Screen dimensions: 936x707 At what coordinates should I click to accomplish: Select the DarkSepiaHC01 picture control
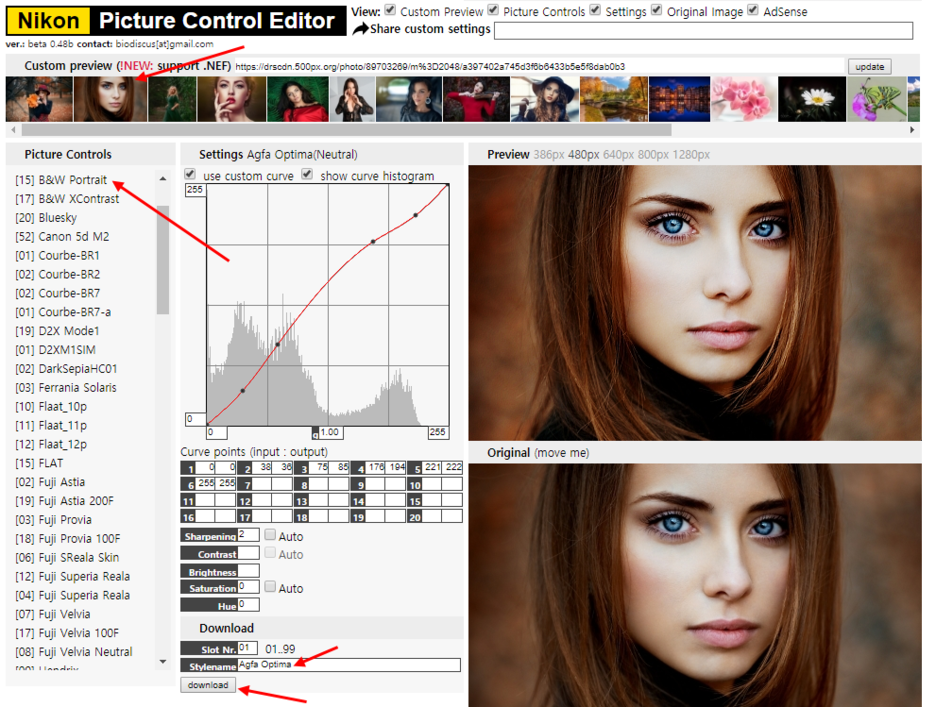(x=66, y=368)
